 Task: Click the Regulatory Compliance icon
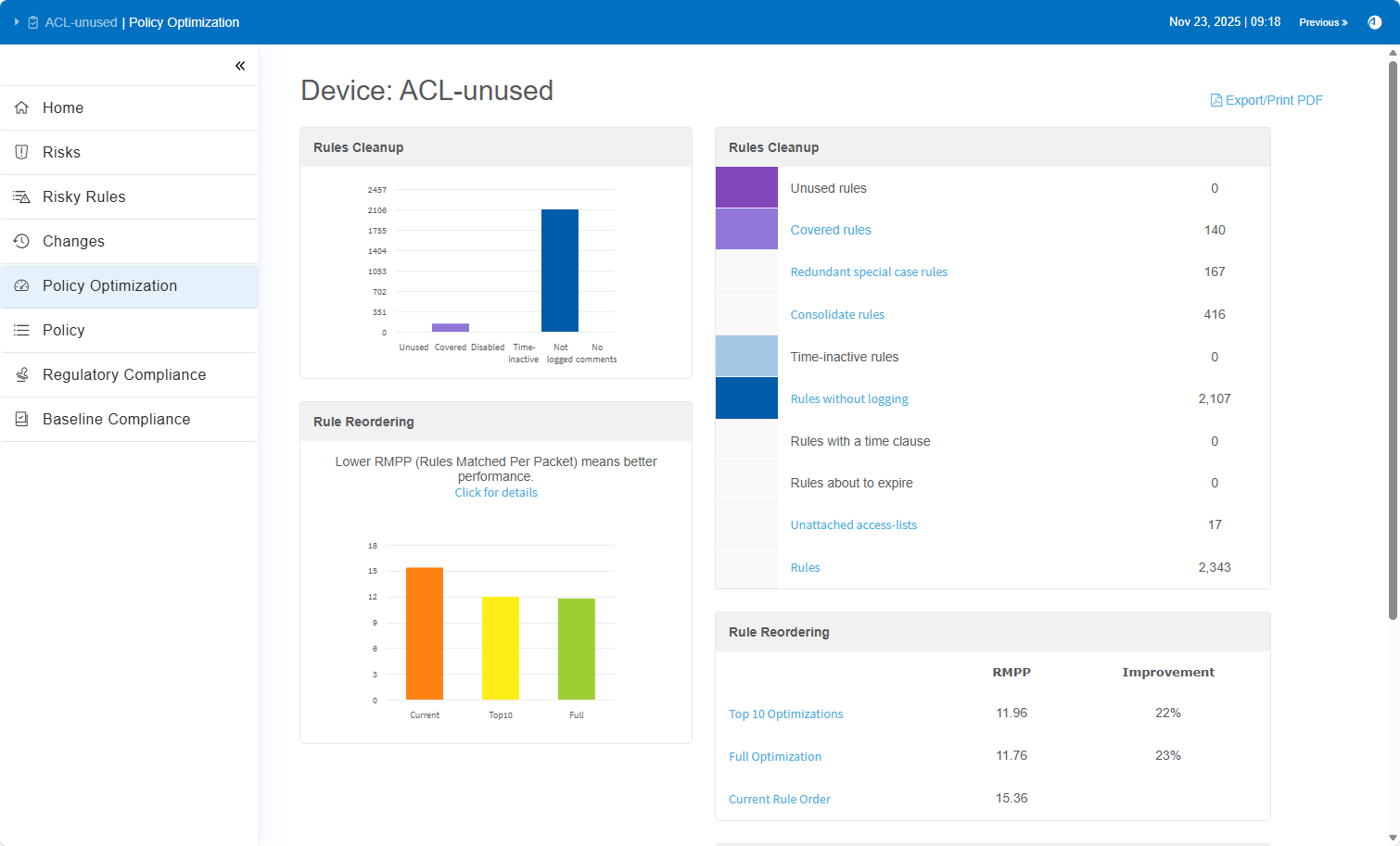21,374
